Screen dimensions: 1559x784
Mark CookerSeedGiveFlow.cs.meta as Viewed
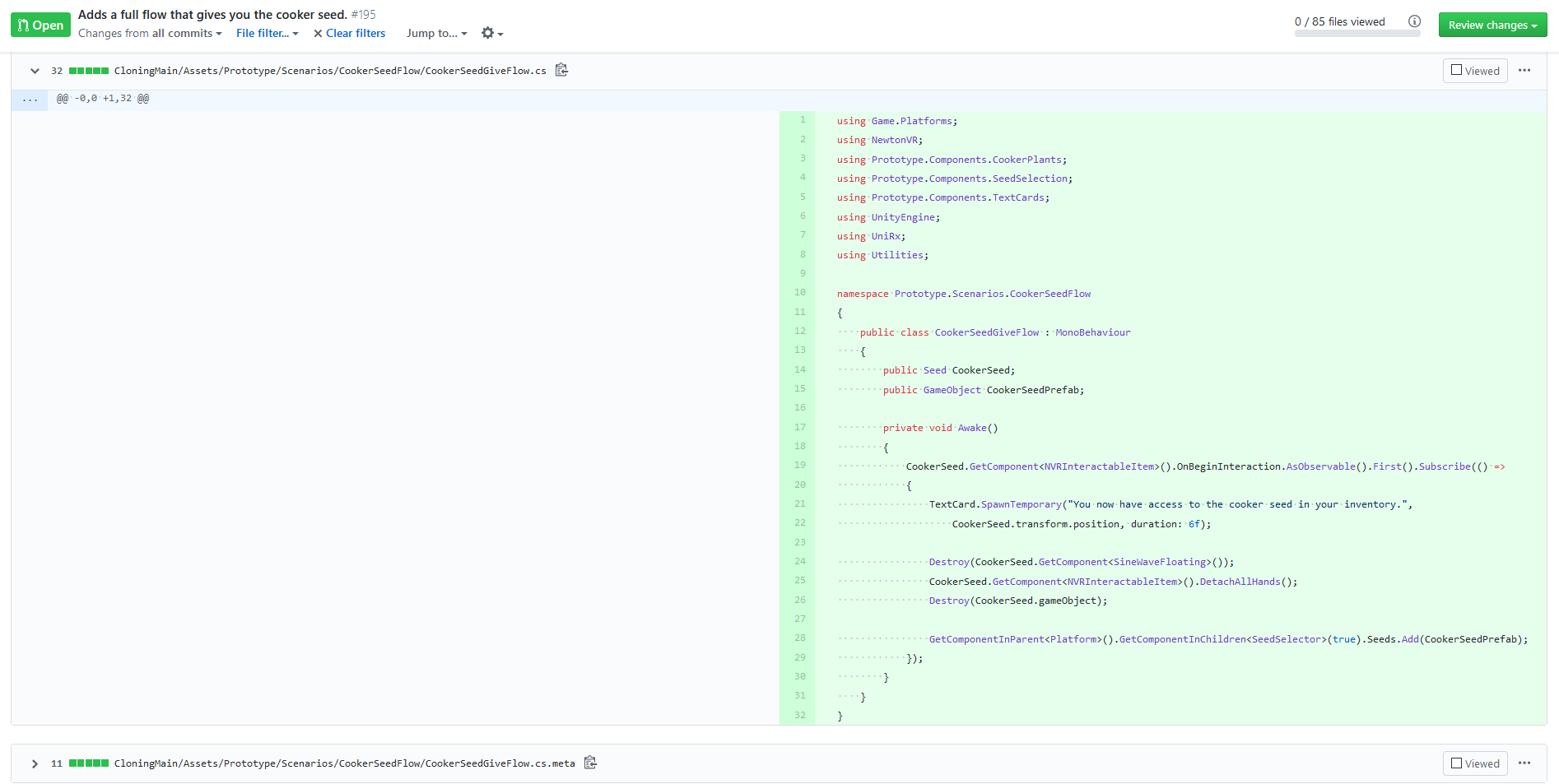[1475, 763]
